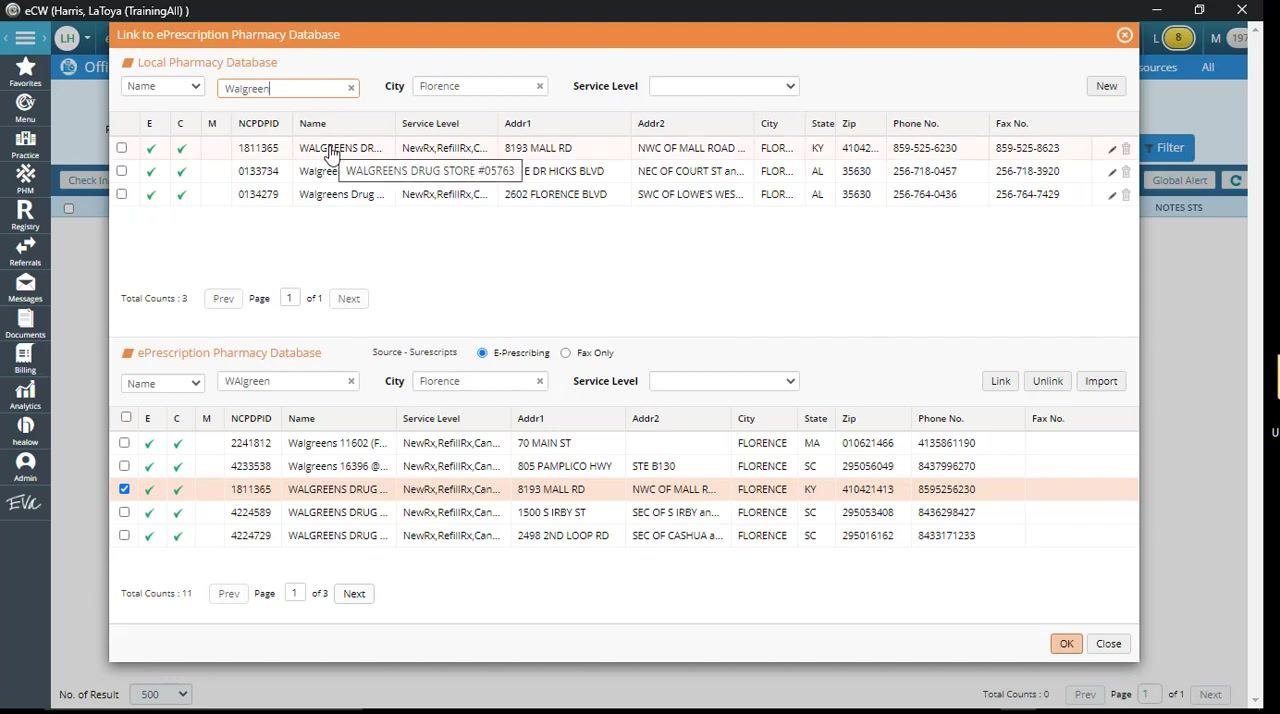
Task: Go to Next page of ePrescription results
Action: pos(354,594)
